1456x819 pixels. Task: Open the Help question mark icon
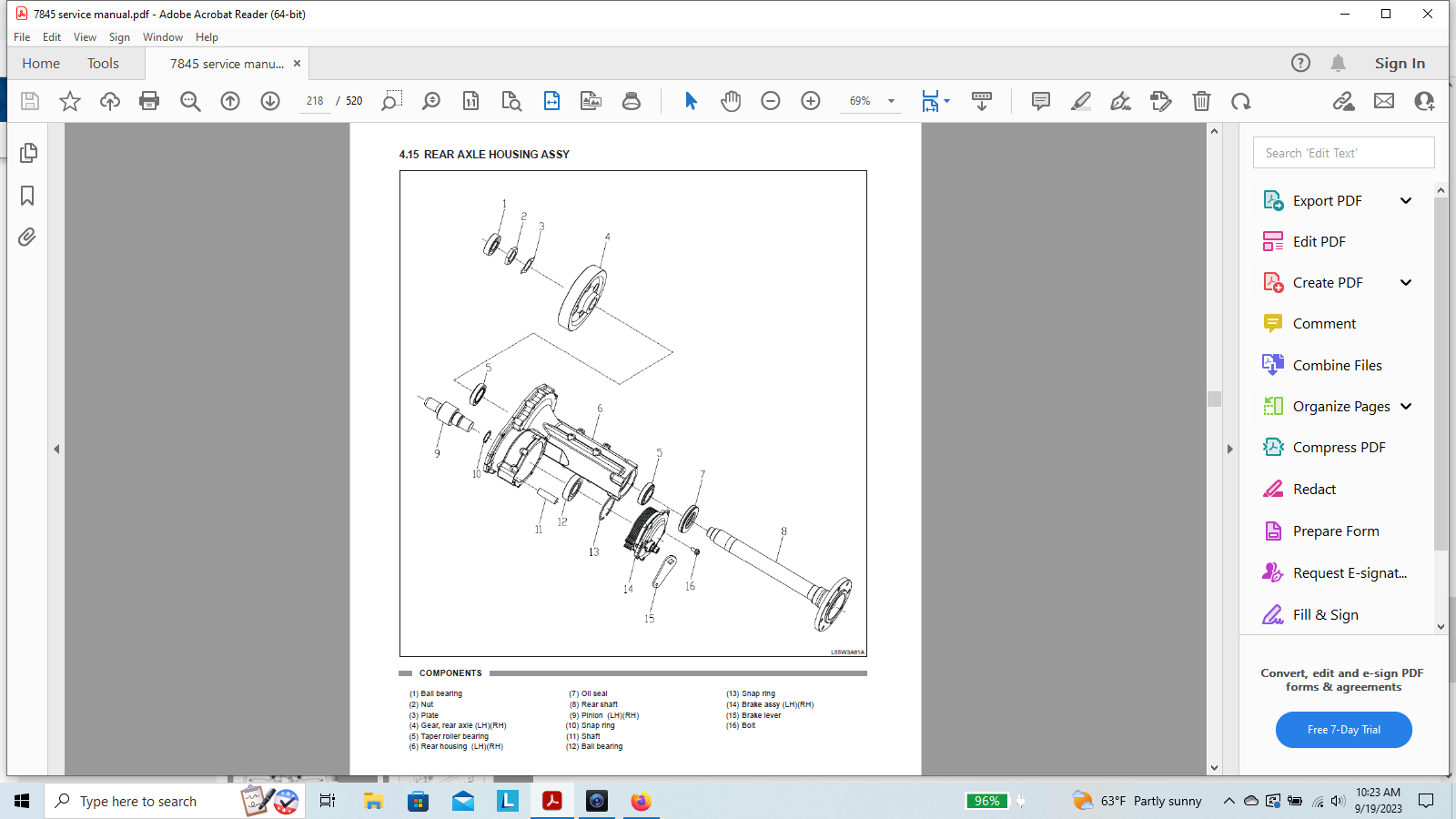pos(1301,63)
